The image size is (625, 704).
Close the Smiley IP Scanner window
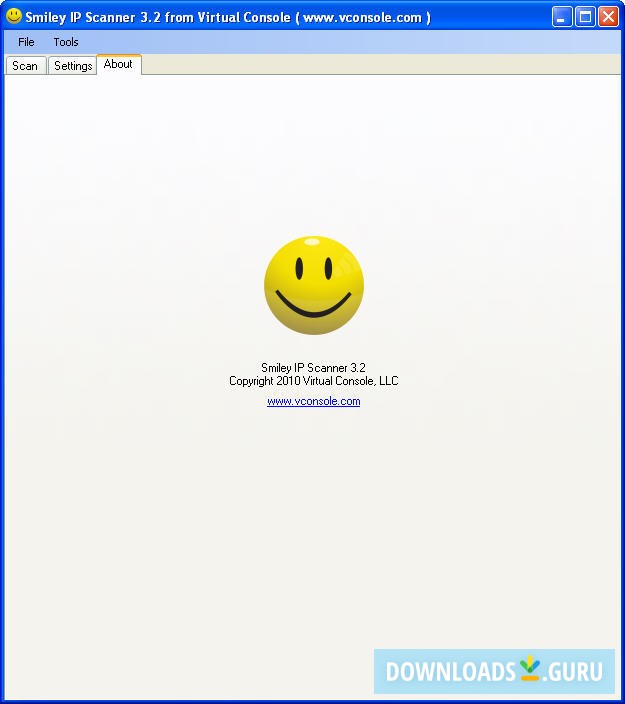point(608,17)
